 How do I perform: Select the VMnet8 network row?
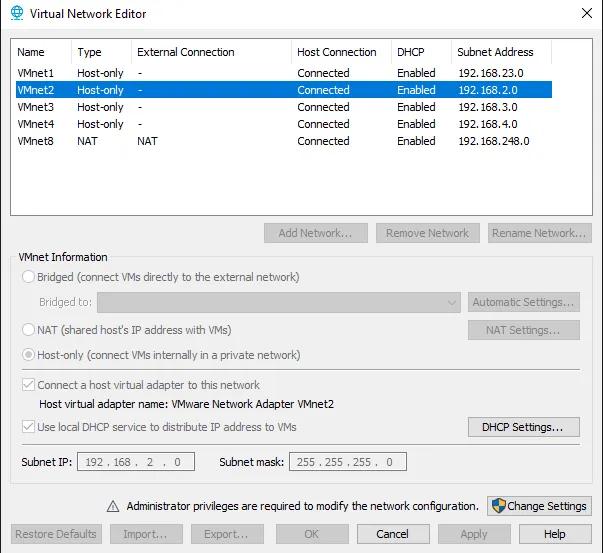coord(284,141)
